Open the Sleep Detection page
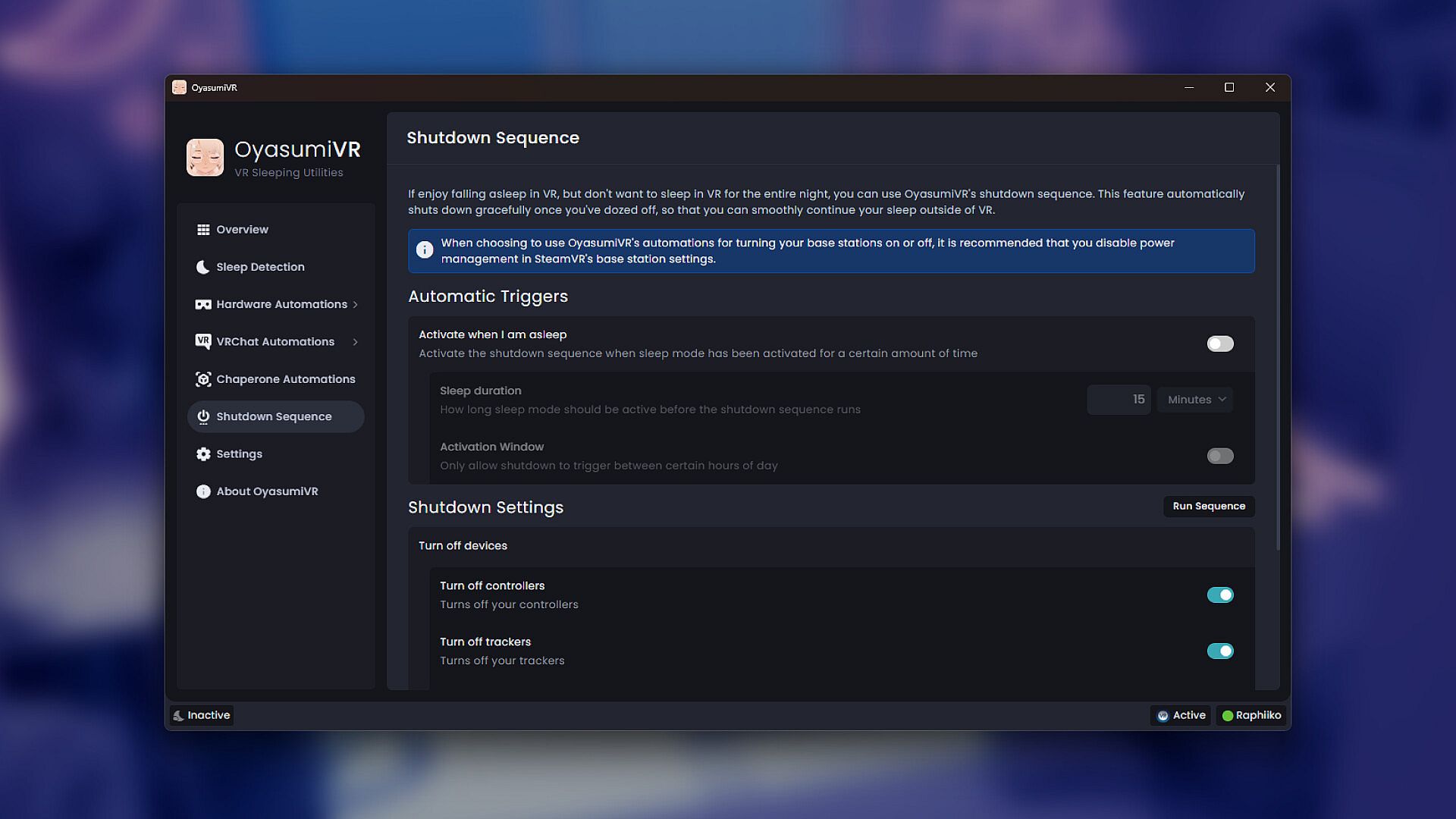This screenshot has width=1456, height=819. (260, 267)
